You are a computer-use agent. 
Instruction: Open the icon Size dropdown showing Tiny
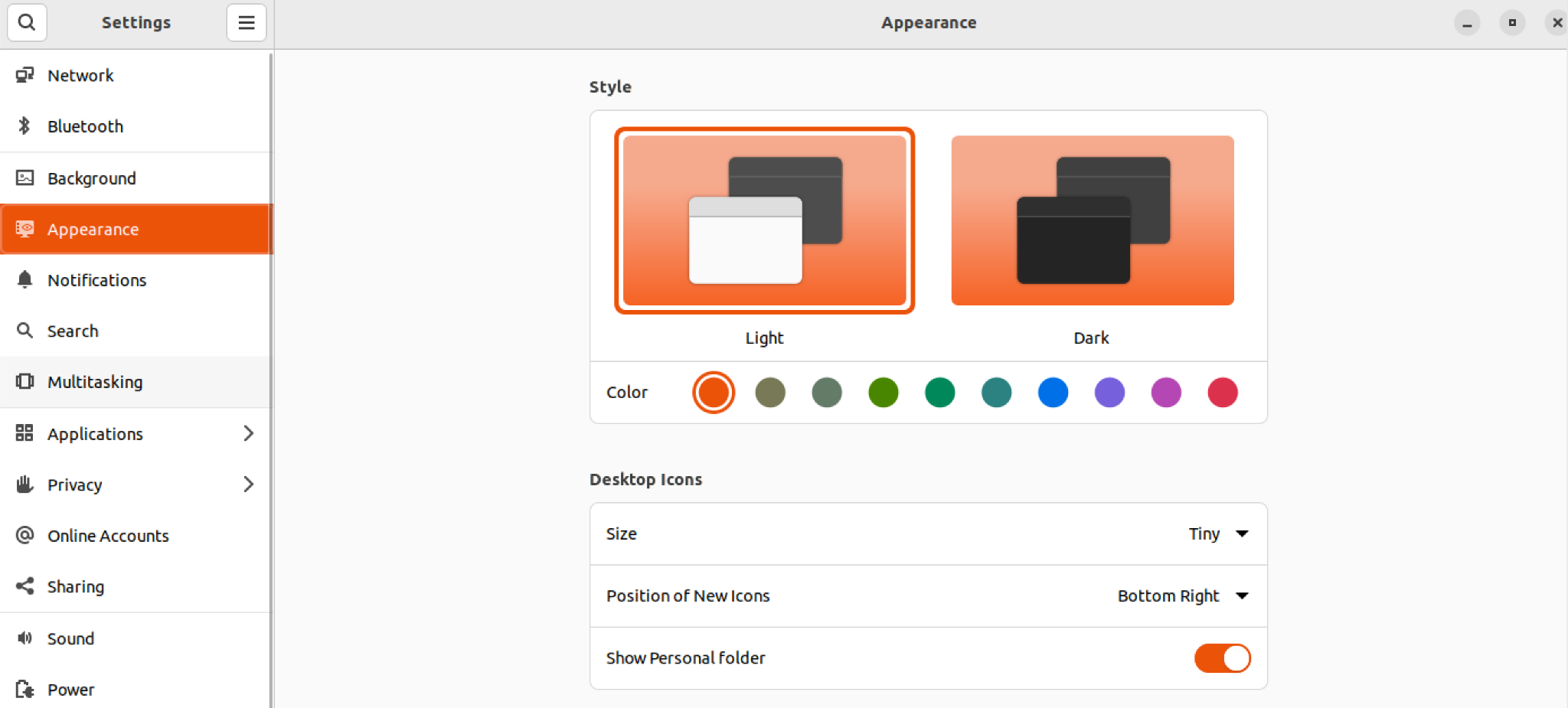[x=1219, y=533]
